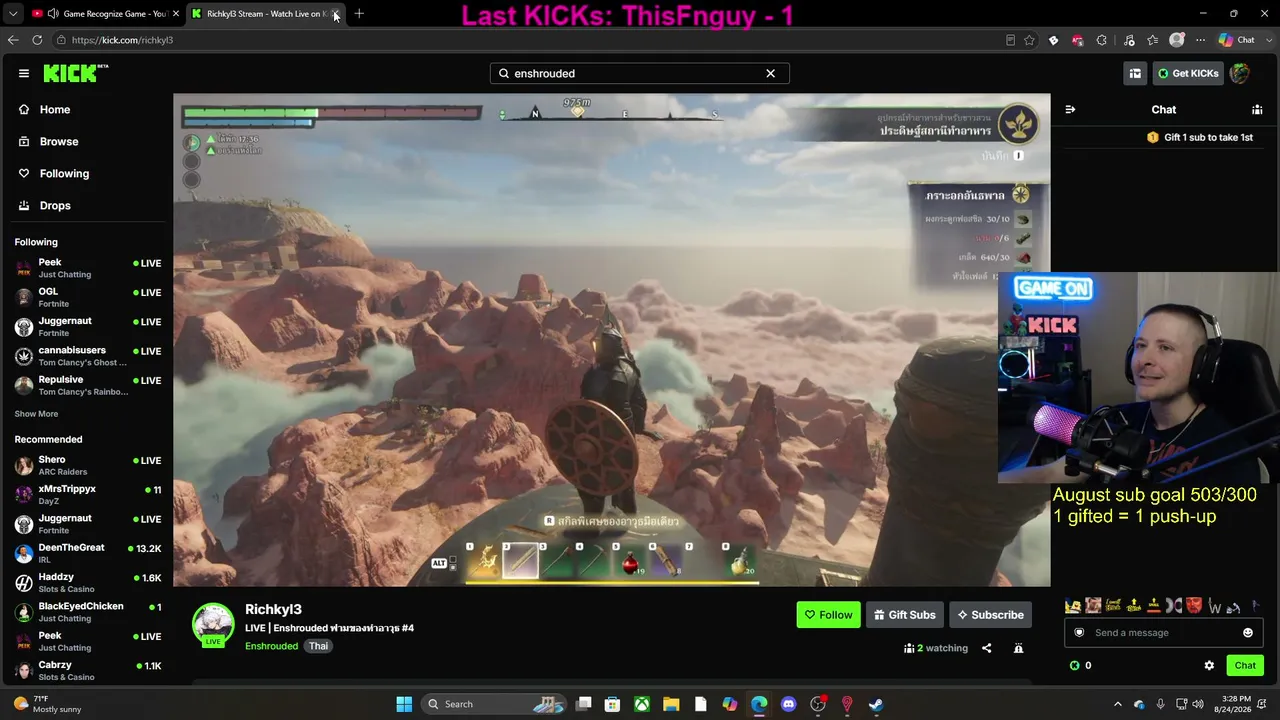Reload the Kick page
The width and height of the screenshot is (1280, 720).
click(37, 40)
